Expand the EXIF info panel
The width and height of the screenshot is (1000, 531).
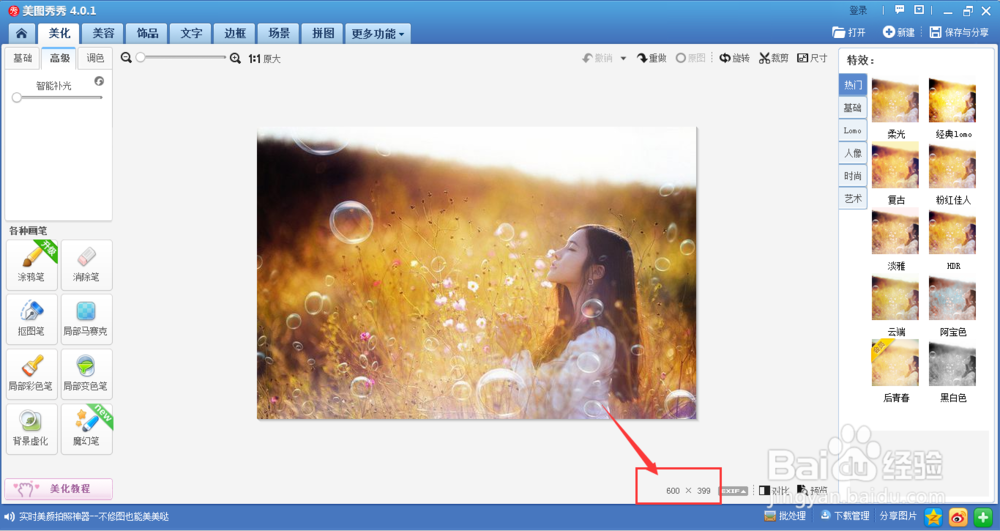pos(733,491)
